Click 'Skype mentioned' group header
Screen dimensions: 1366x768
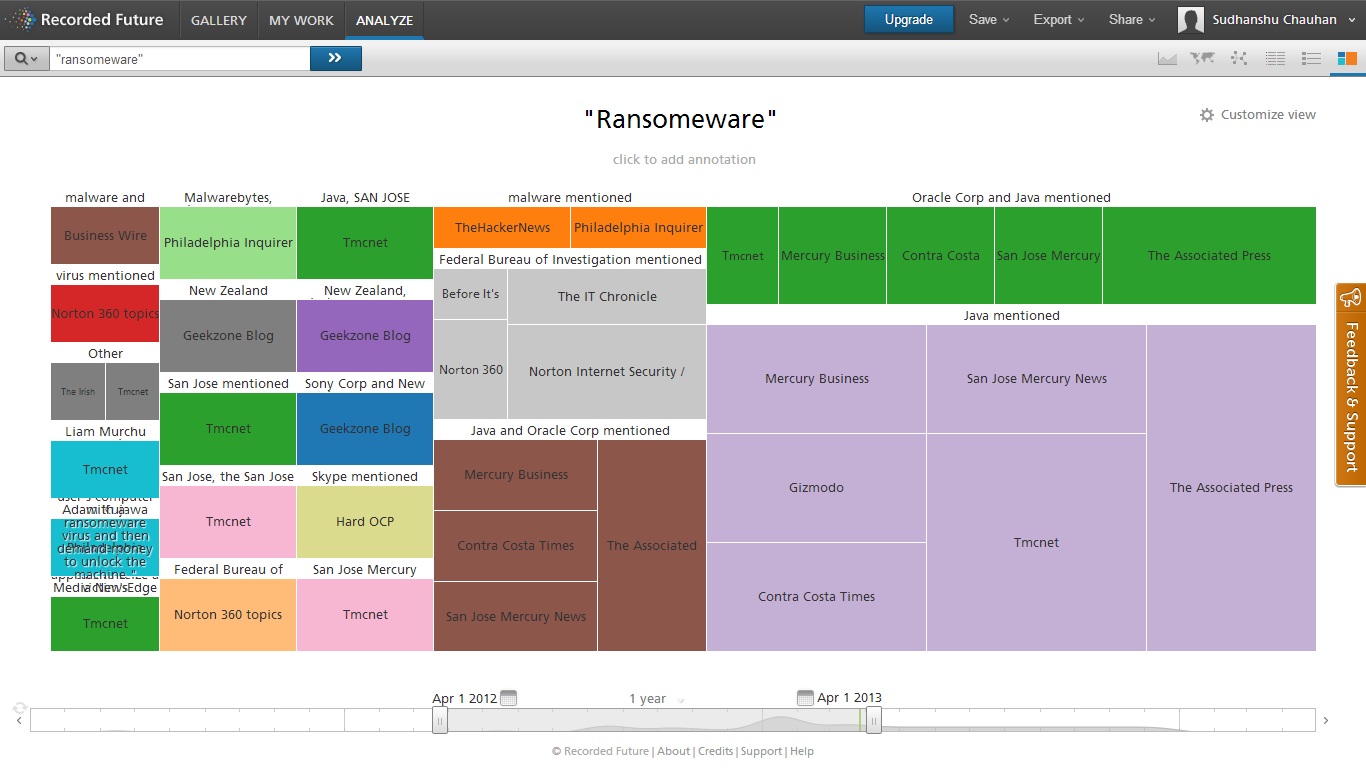tap(365, 476)
